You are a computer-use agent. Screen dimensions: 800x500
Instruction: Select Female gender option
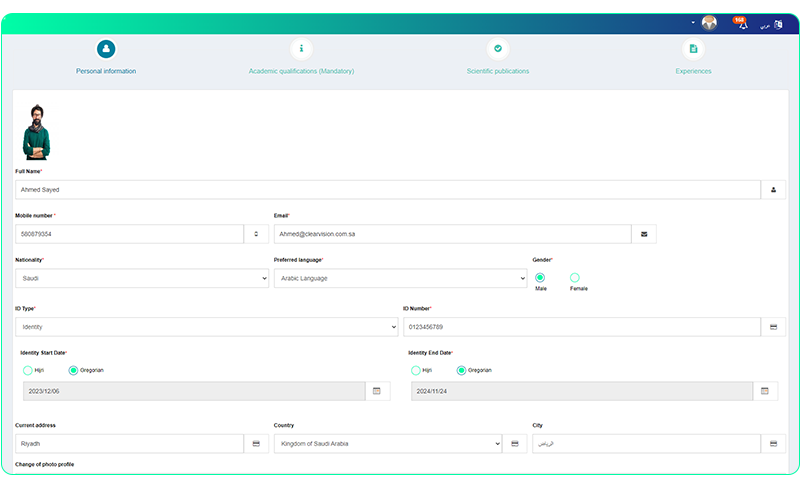[575, 277]
